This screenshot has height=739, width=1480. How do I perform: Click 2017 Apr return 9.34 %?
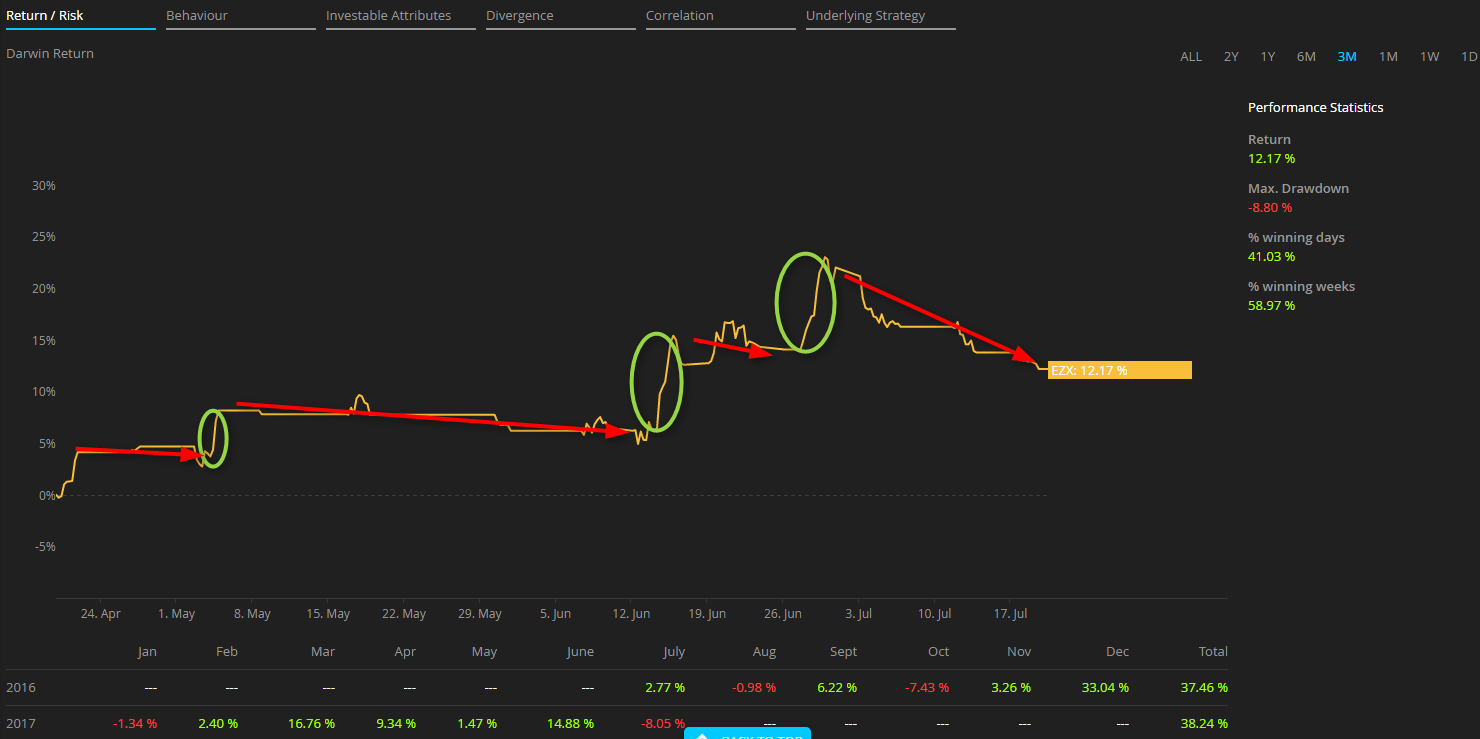click(x=396, y=723)
